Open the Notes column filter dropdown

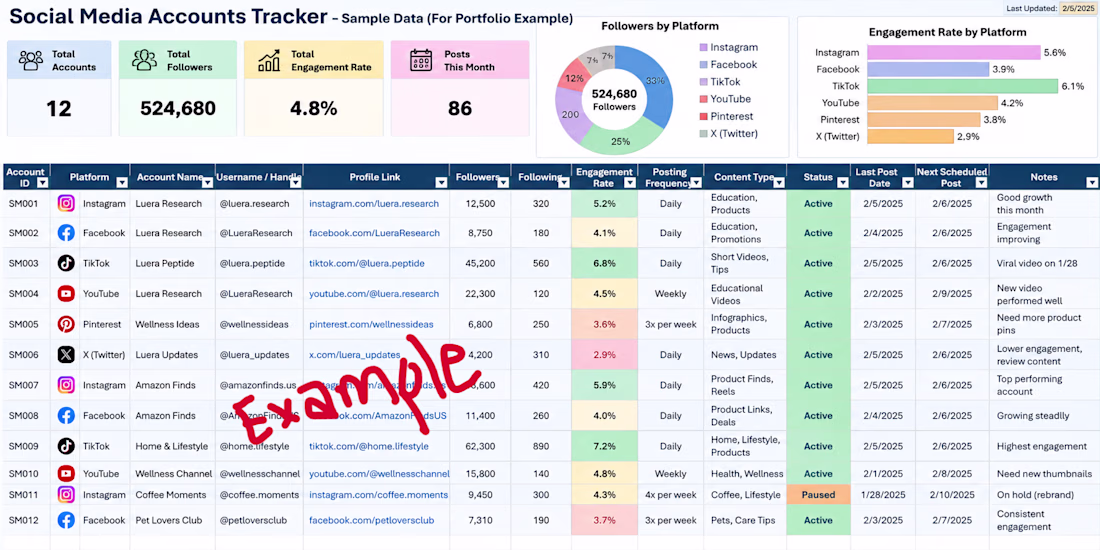pos(1092,182)
